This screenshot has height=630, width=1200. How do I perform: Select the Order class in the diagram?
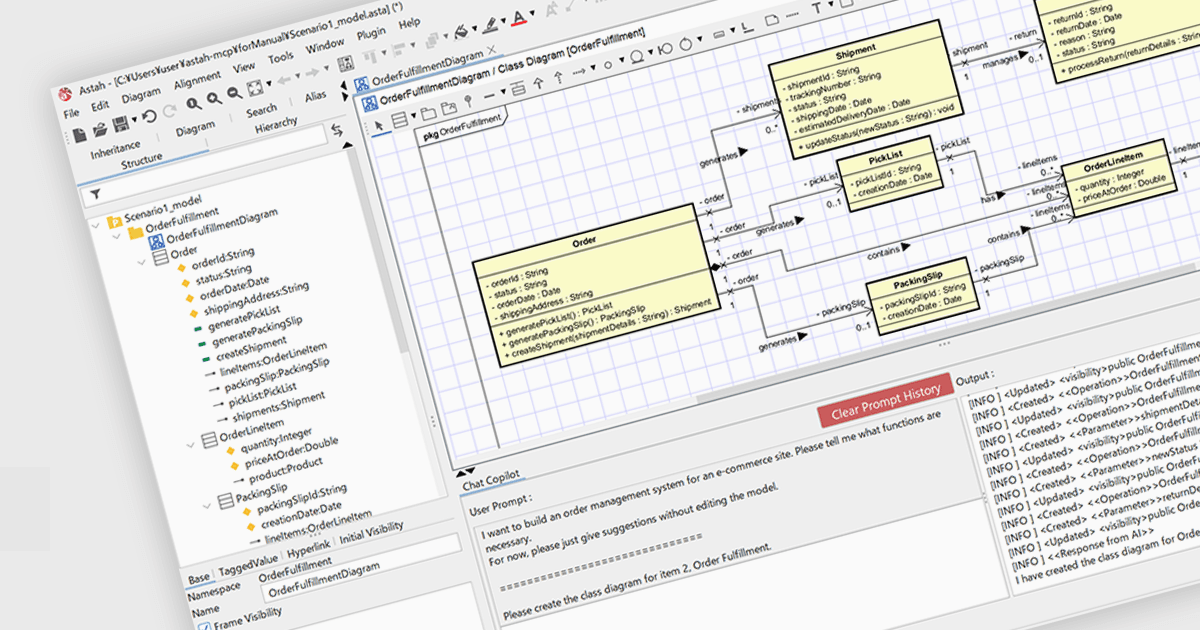[x=595, y=285]
